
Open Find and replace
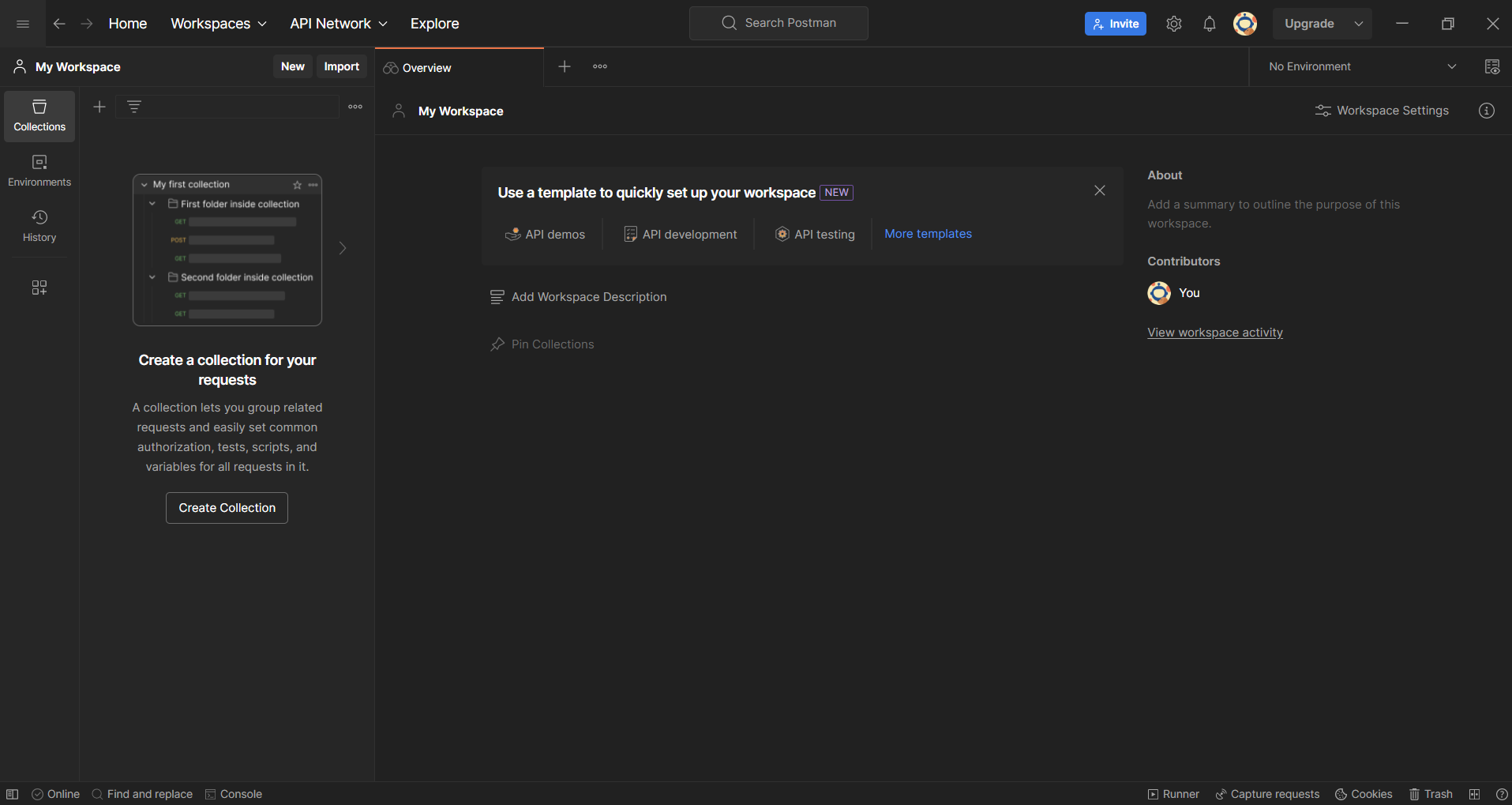click(142, 794)
